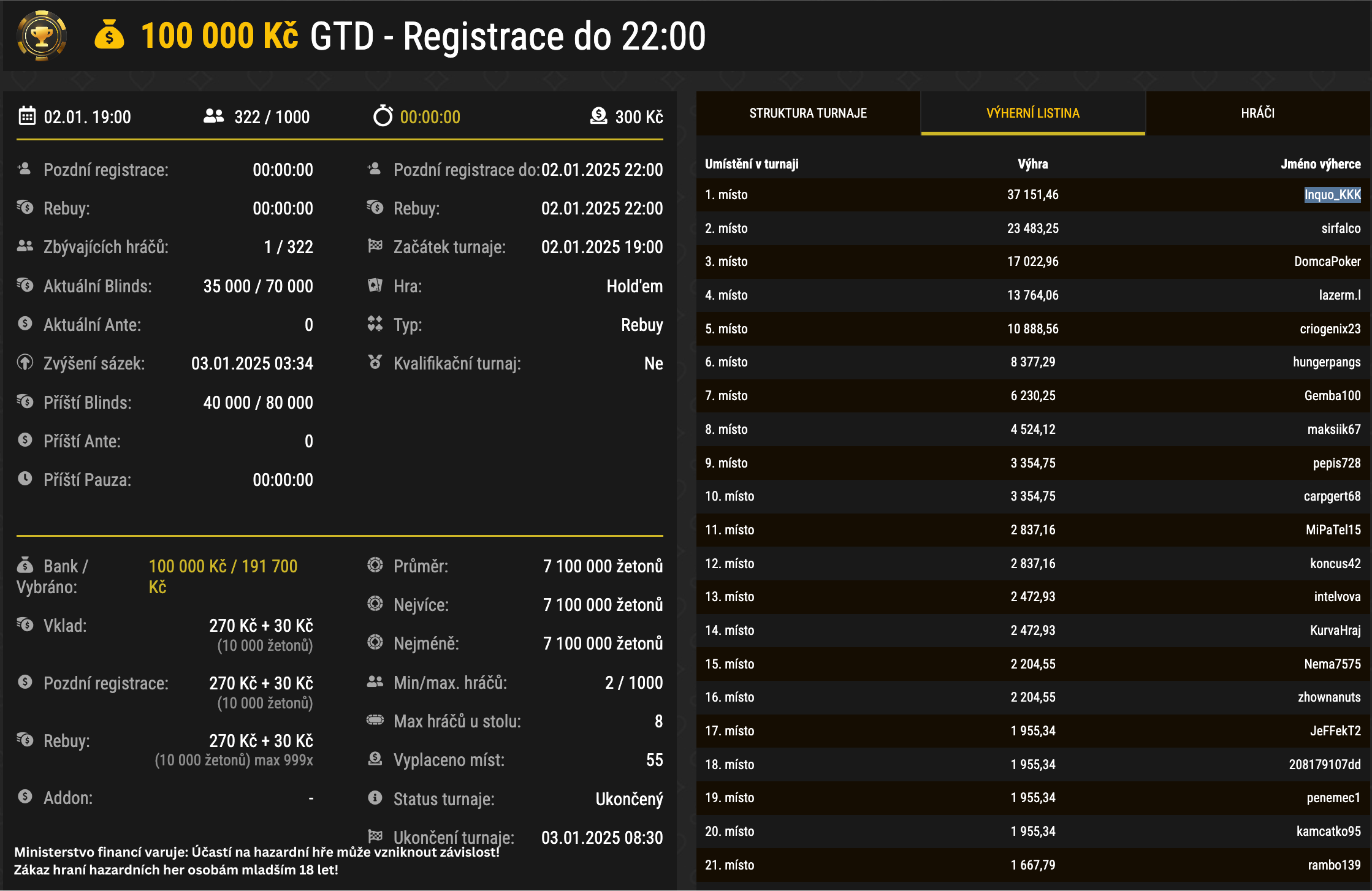Switch to the STRUKTURA TURNAJE tab
The height and width of the screenshot is (891, 1372).
click(x=808, y=113)
